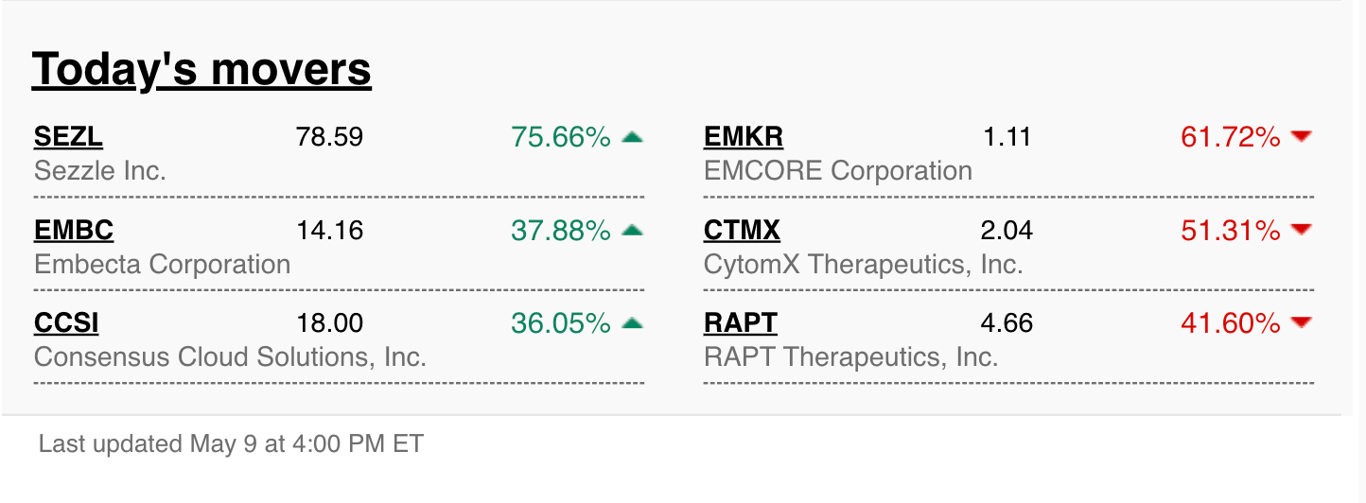
Task: Open the EMBC ticker link
Action: [74, 230]
